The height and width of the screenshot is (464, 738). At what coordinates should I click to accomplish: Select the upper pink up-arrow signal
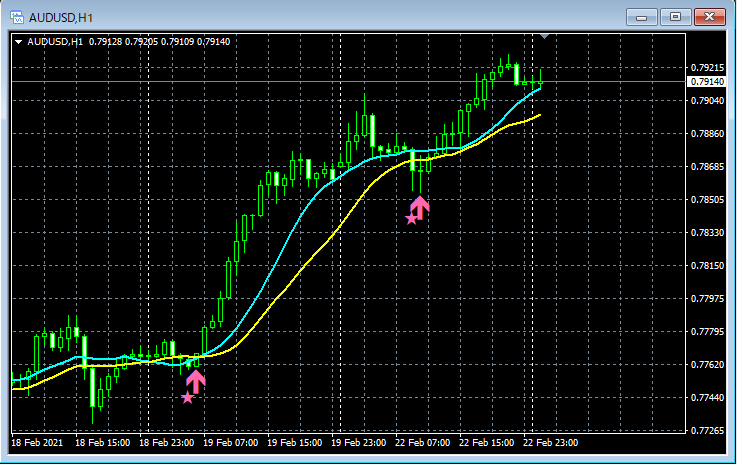click(419, 208)
